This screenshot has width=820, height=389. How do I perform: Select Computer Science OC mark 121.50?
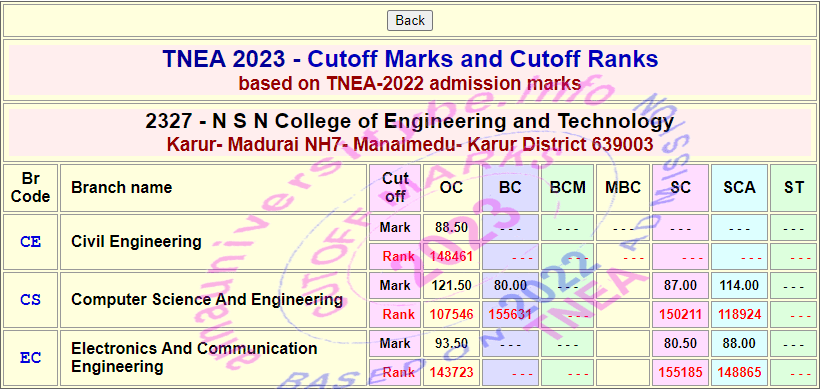pyautogui.click(x=451, y=285)
